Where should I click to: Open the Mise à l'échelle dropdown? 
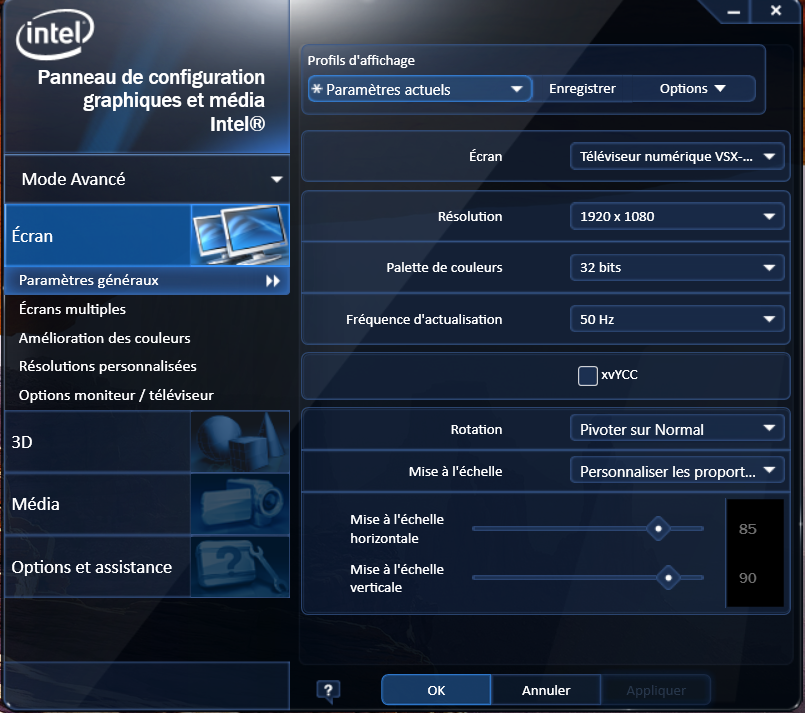(x=677, y=471)
